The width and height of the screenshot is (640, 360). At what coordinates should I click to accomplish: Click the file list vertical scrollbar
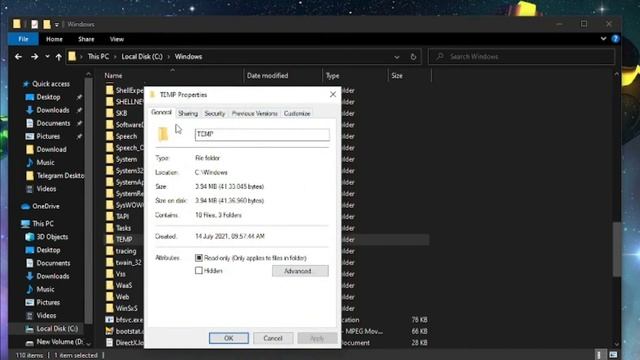point(616,250)
